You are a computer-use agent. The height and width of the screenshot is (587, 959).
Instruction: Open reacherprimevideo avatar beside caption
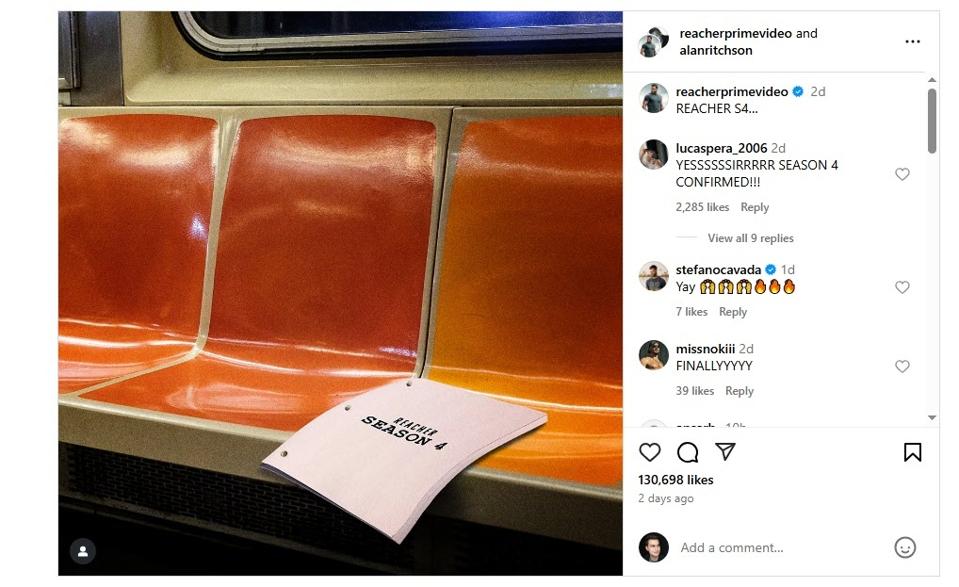pos(654,98)
